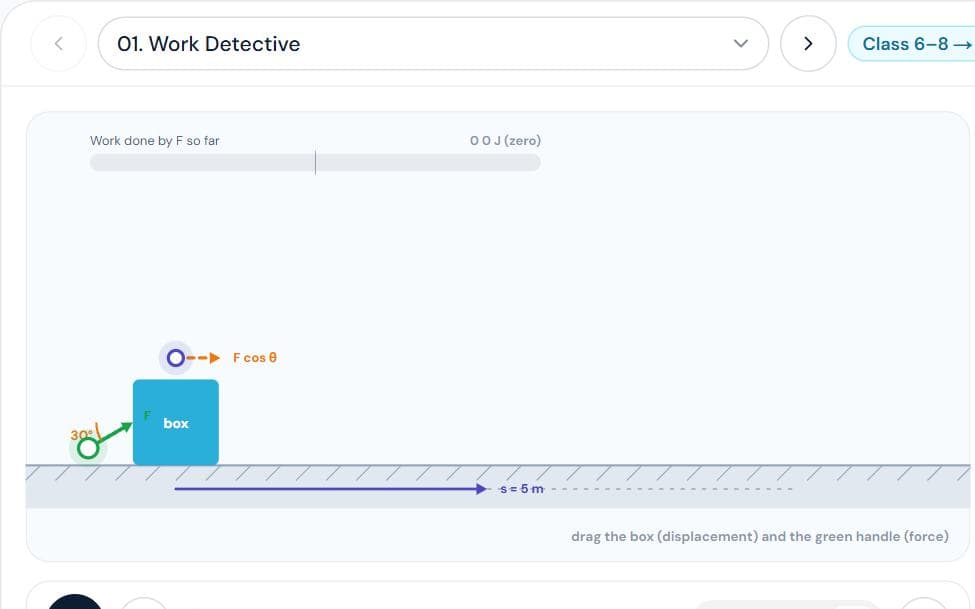
Task: Go to the next lesson arrow
Action: point(808,44)
